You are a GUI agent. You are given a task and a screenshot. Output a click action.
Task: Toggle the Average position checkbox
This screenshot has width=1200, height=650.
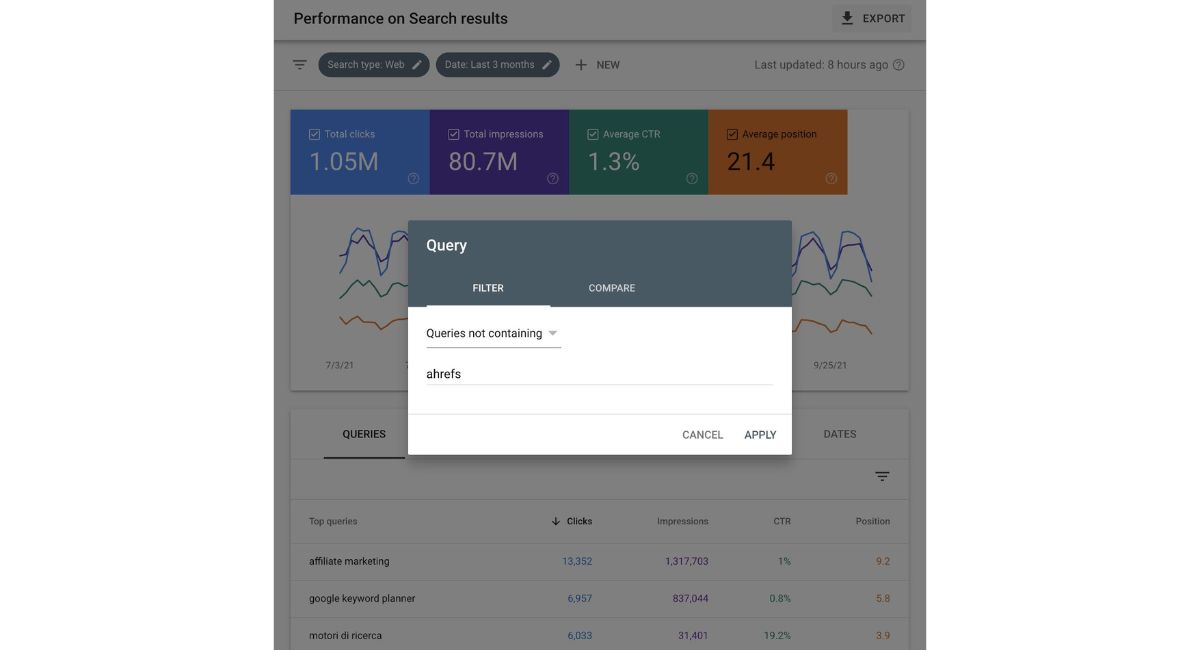pyautogui.click(x=733, y=134)
